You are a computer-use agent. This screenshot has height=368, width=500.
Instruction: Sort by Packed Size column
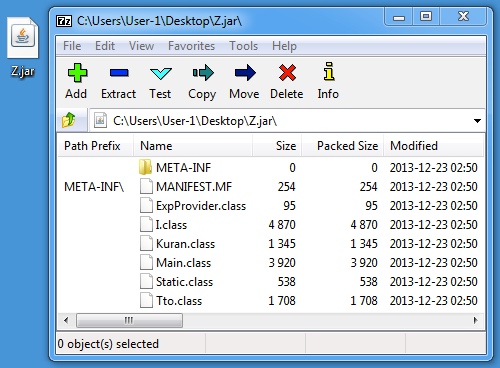[x=343, y=146]
